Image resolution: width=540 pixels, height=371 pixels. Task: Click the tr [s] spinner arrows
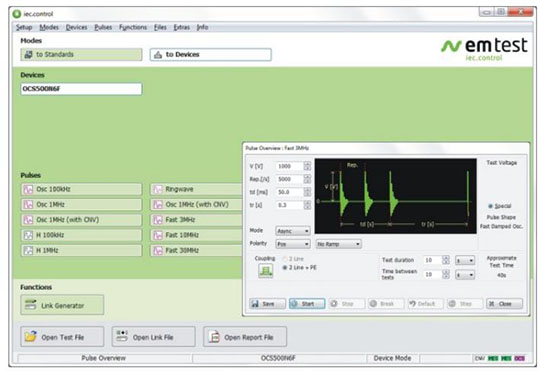307,205
